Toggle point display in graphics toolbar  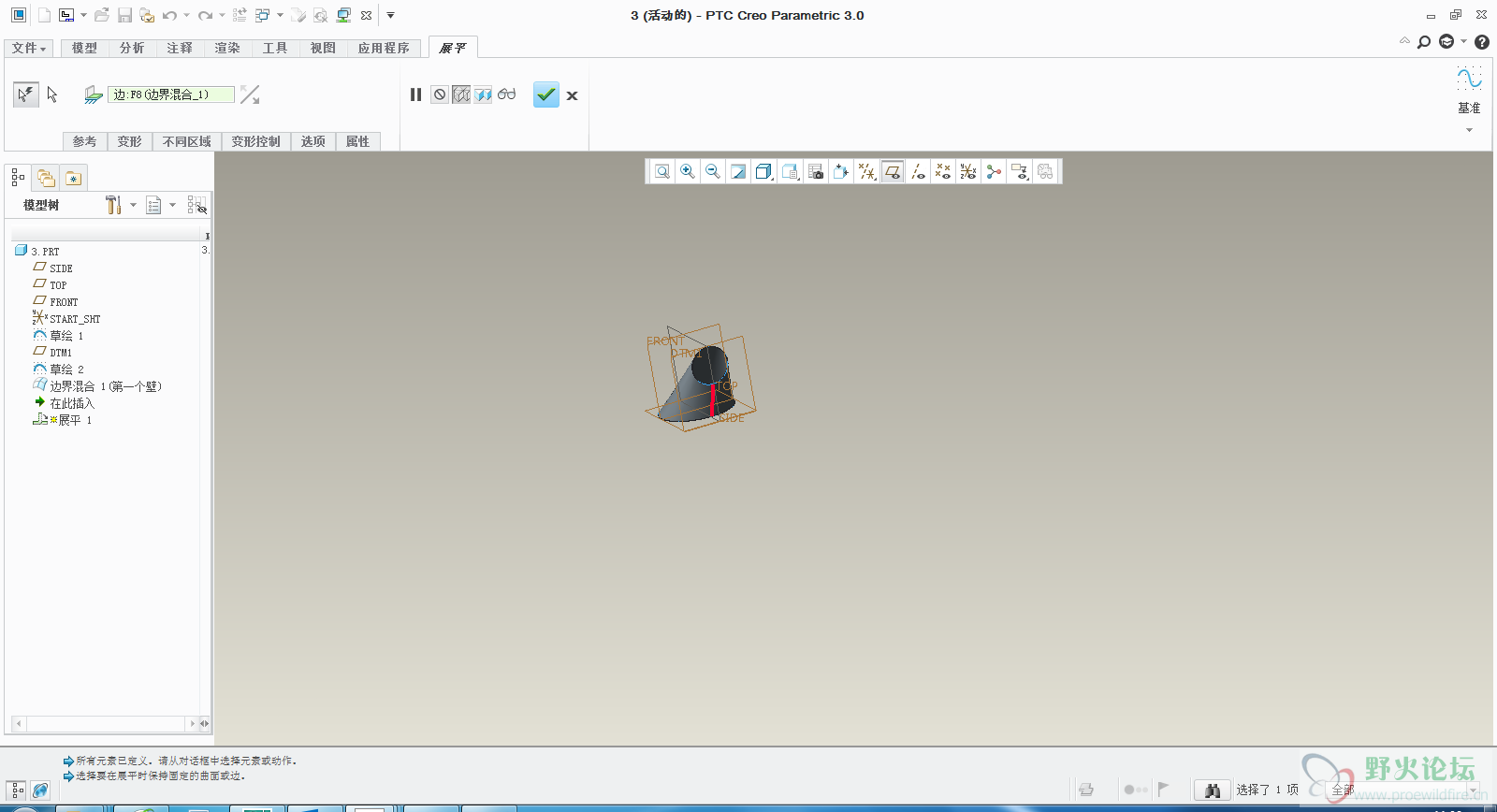point(943,171)
